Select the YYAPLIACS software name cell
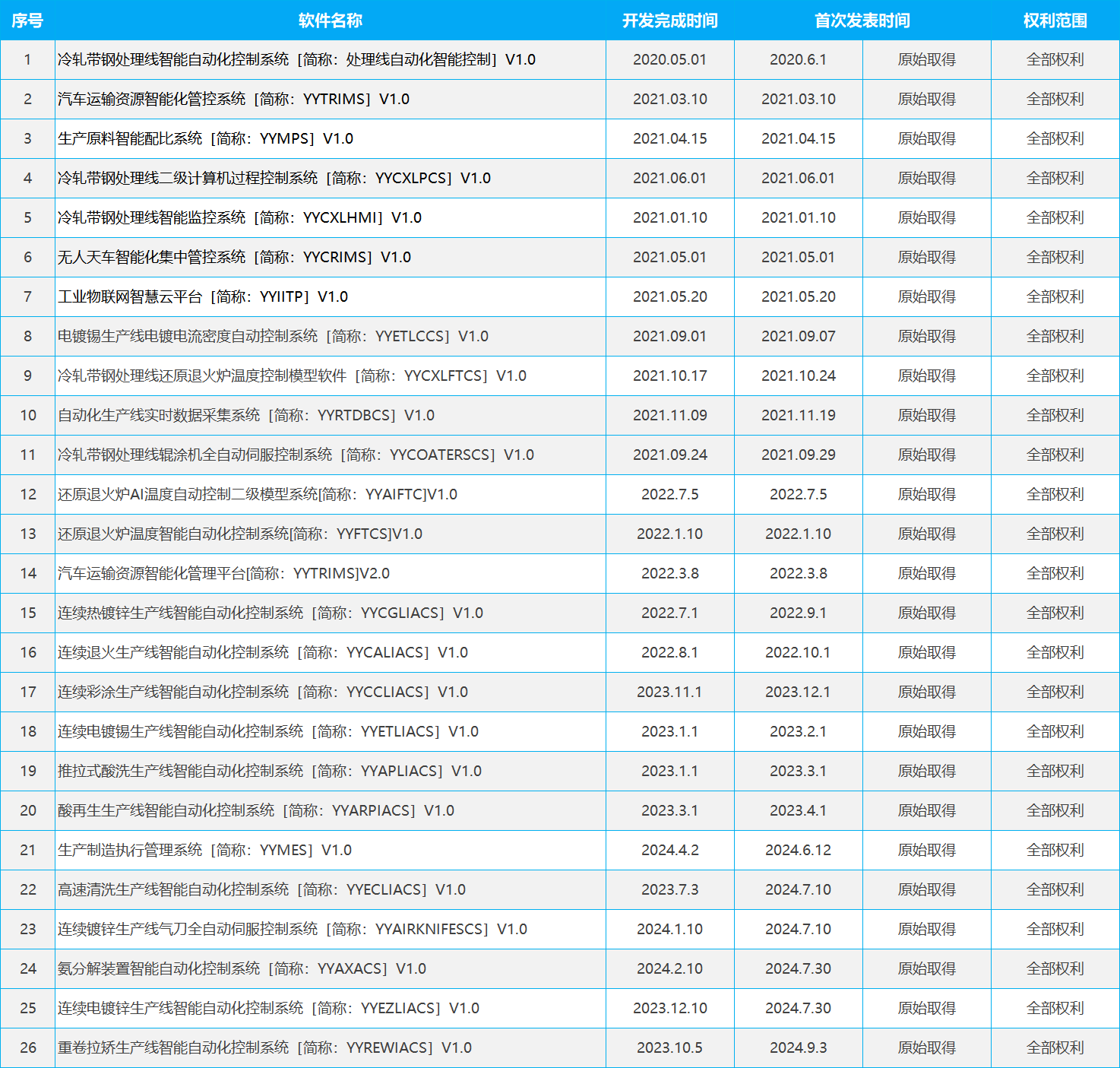 (x=331, y=772)
